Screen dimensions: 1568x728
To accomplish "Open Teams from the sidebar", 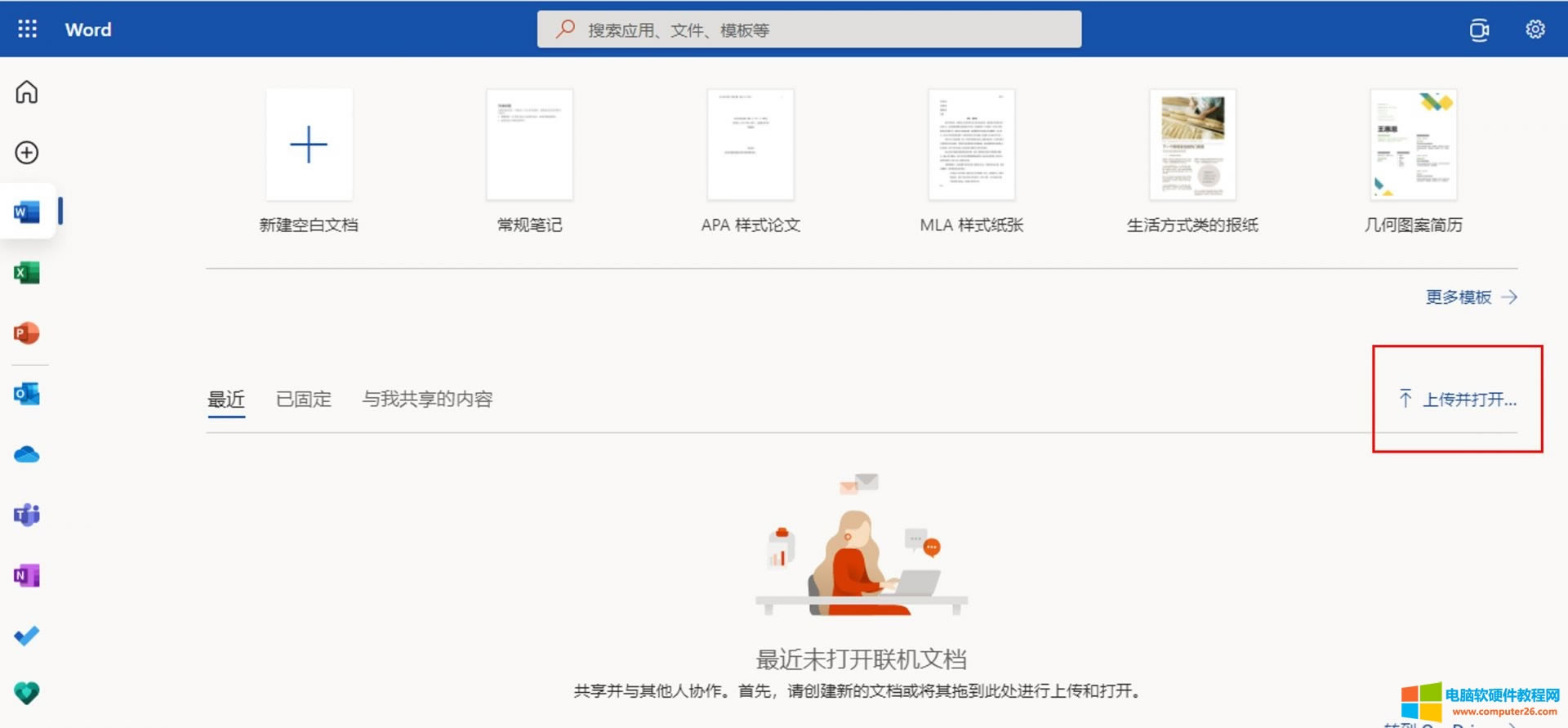I will (27, 515).
